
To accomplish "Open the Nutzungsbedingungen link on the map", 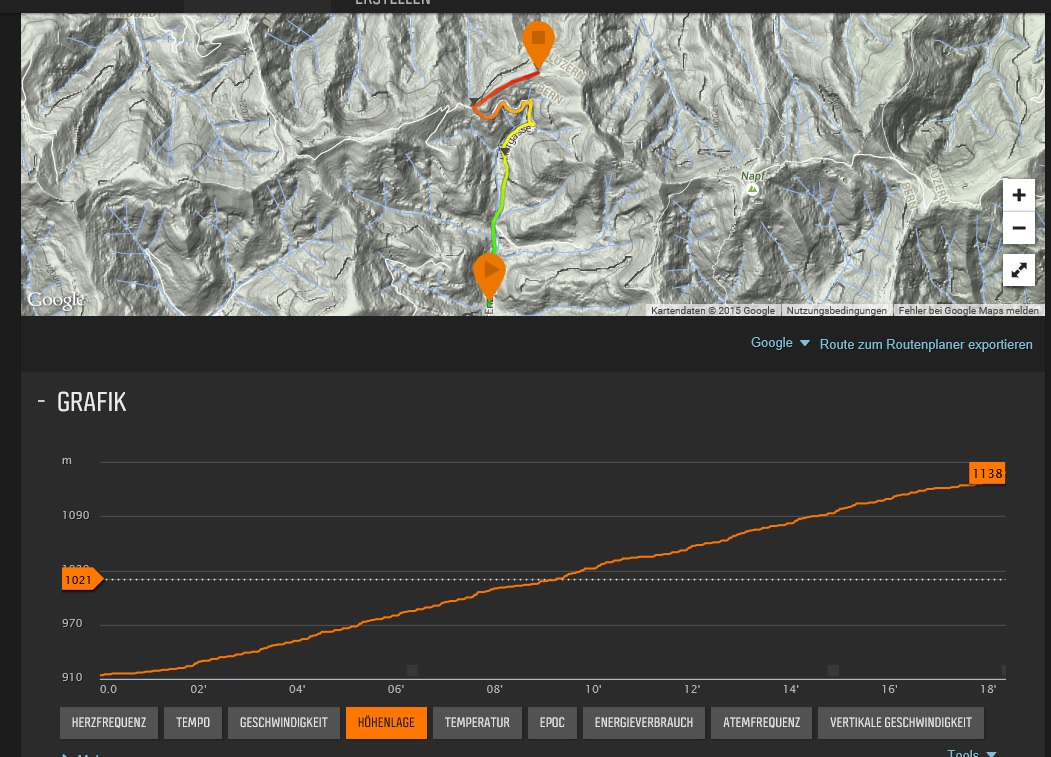I will click(x=836, y=311).
